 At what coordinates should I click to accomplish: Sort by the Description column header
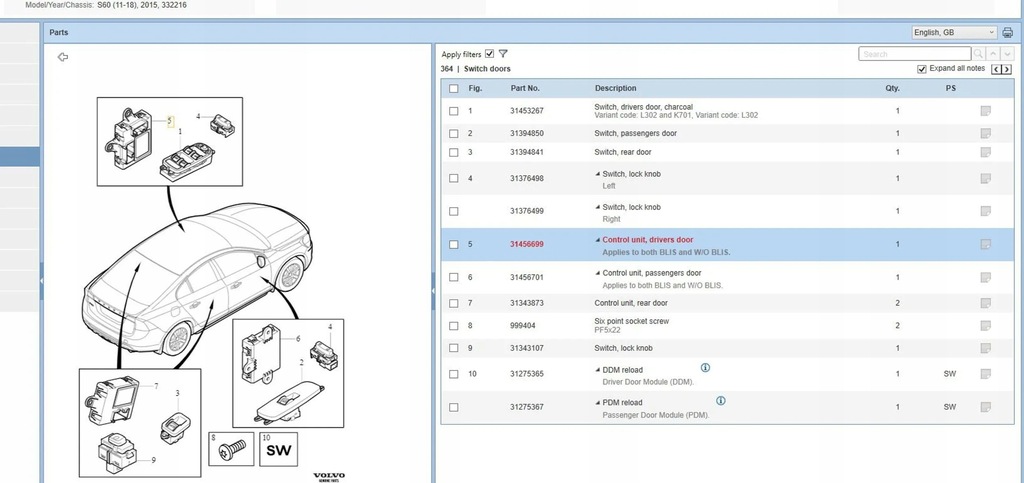pos(615,89)
